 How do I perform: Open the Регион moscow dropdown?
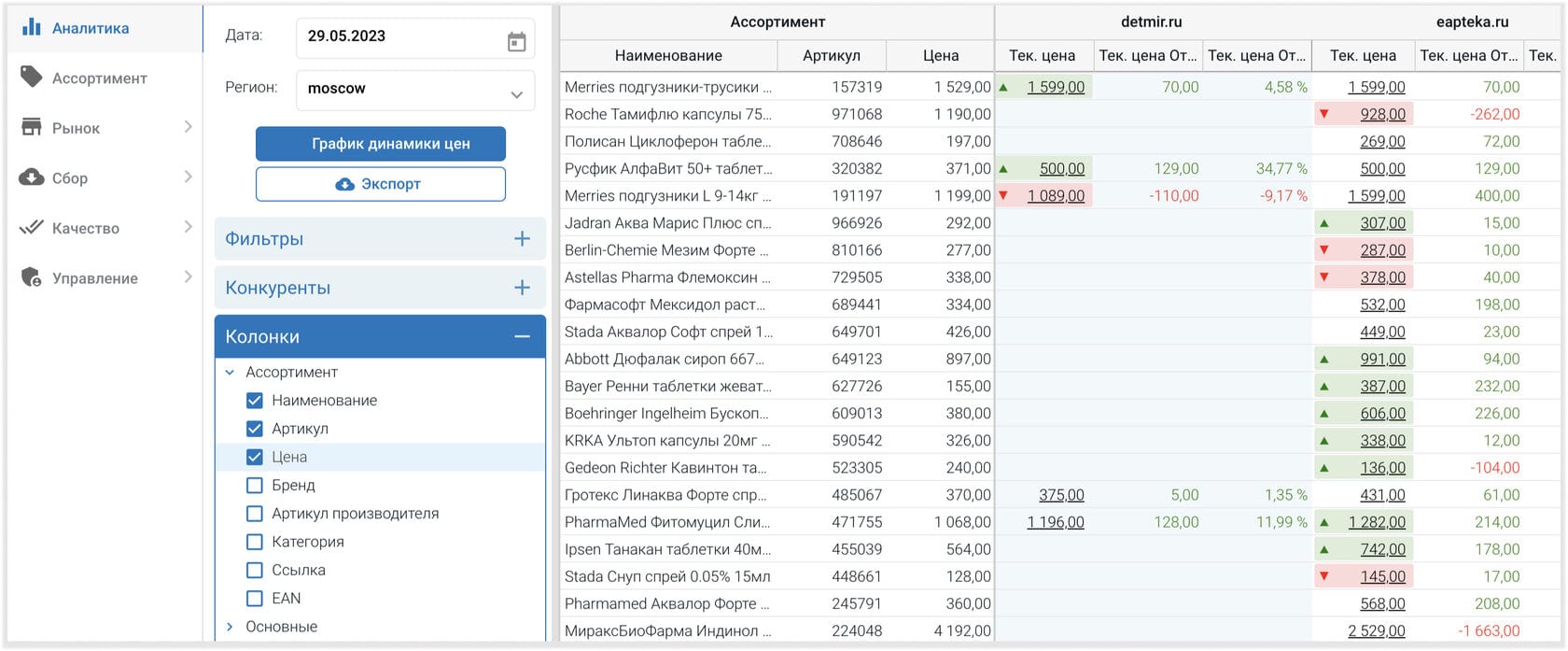click(415, 91)
